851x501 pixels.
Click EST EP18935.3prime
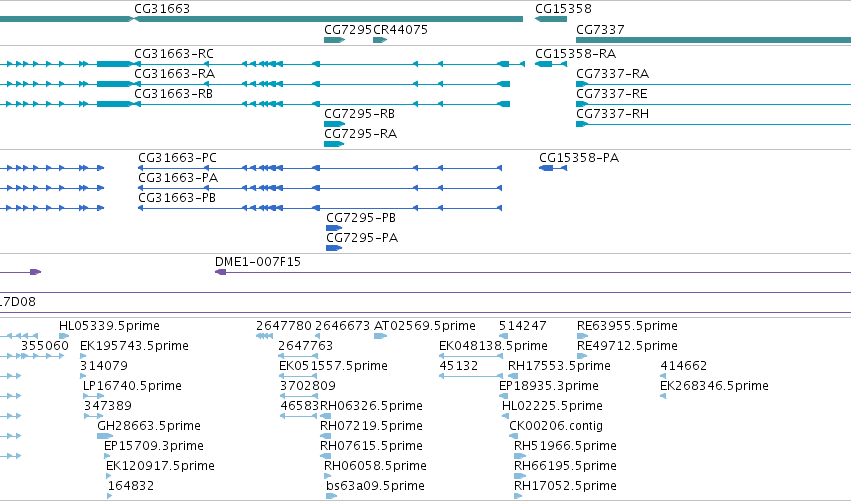coord(549,386)
